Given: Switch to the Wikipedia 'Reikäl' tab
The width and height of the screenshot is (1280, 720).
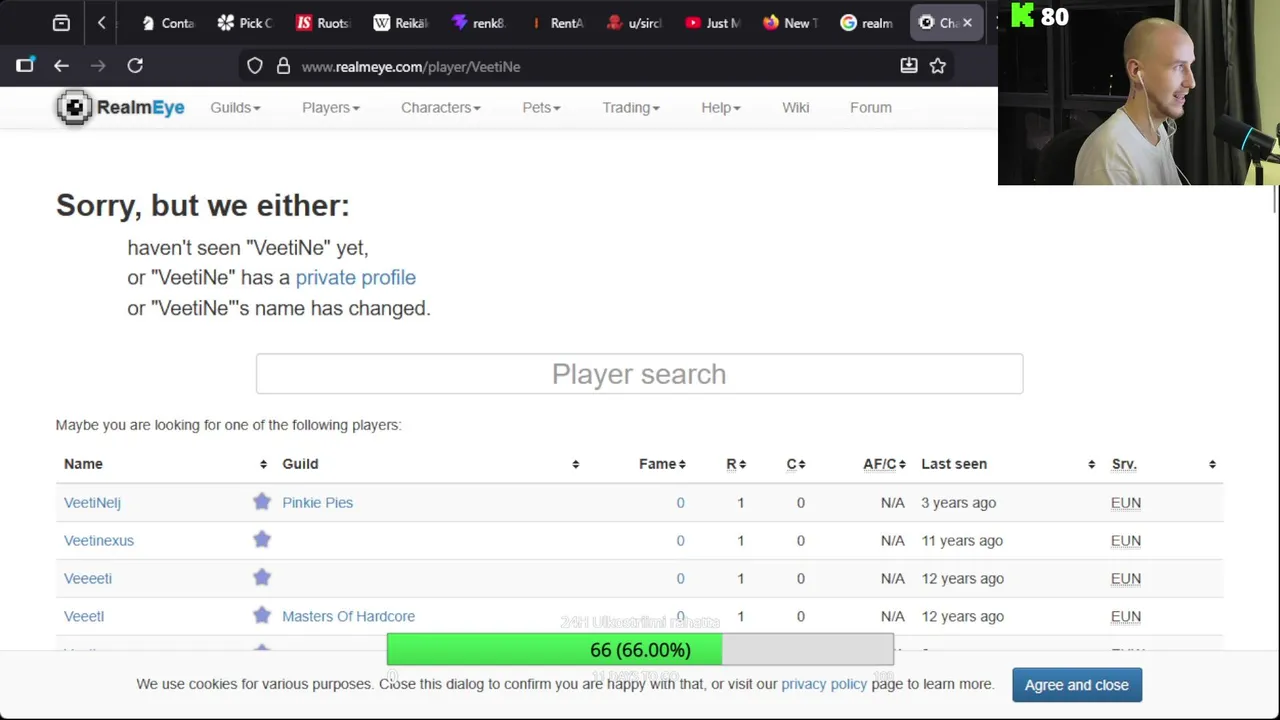Looking at the screenshot, I should 400,23.
